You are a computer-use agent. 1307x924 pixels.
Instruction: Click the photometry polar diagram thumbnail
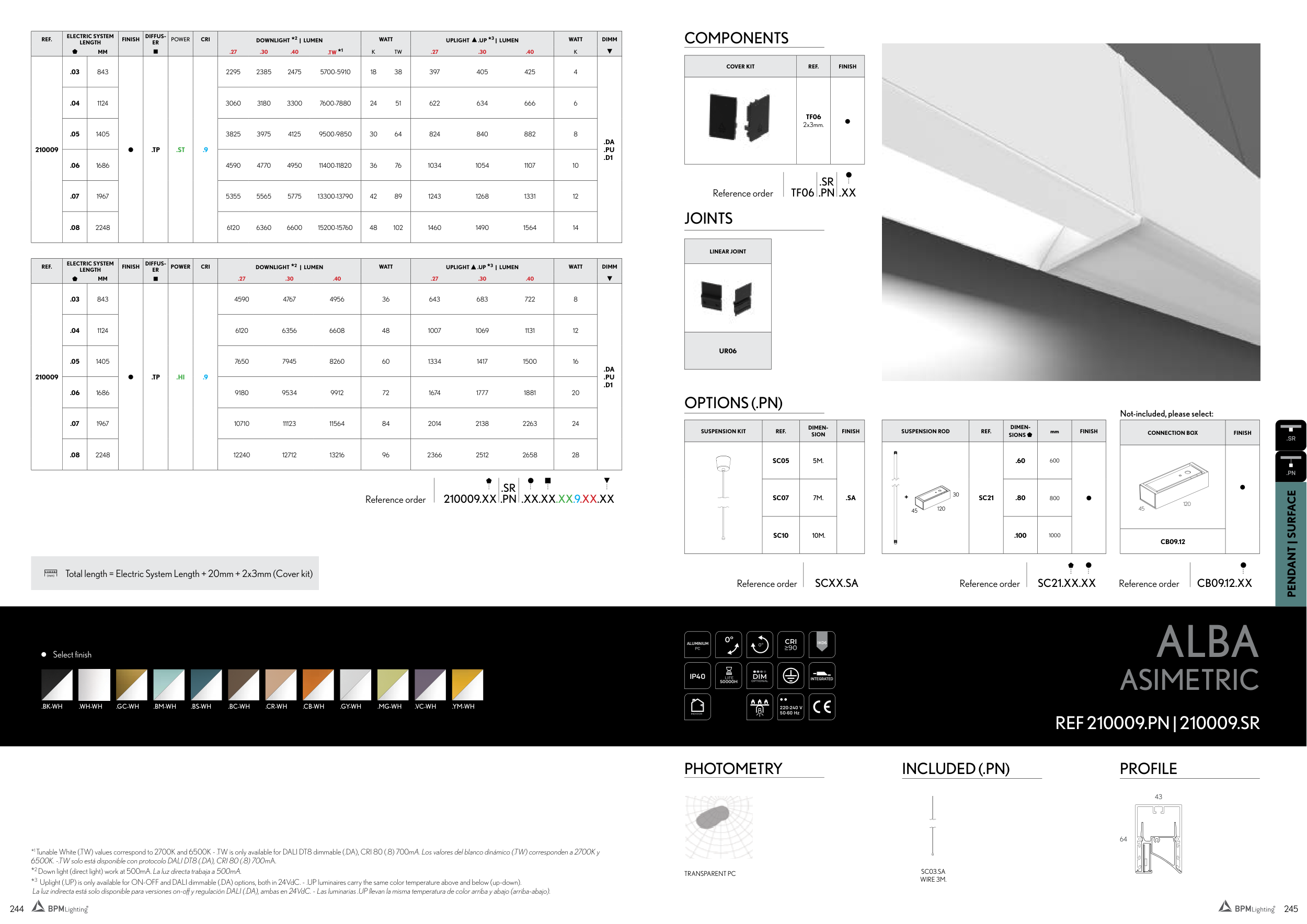click(x=718, y=827)
